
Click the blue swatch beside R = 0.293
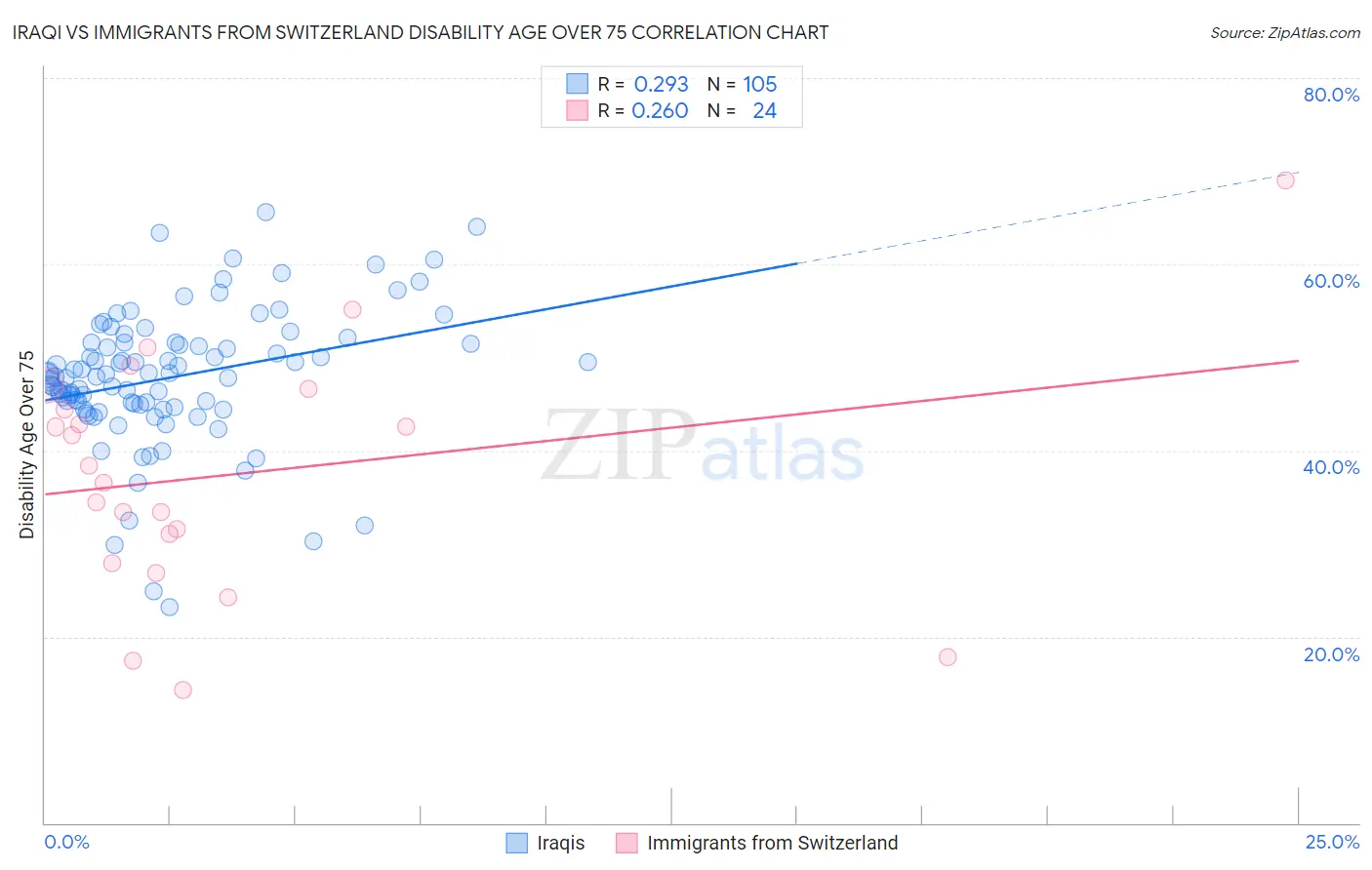click(578, 84)
